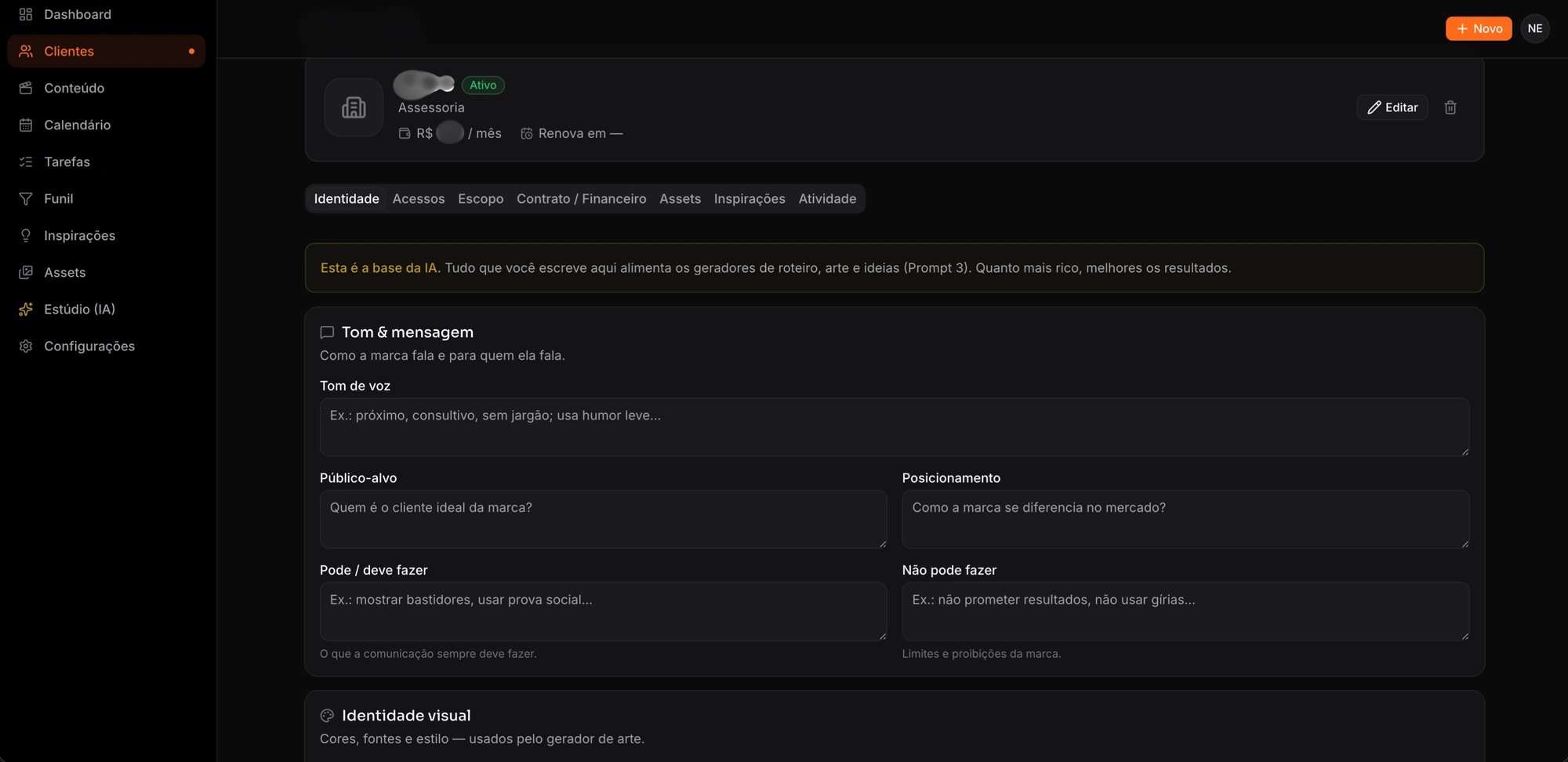Focus the Público-alvo text area
The image size is (1568, 762).
(603, 519)
